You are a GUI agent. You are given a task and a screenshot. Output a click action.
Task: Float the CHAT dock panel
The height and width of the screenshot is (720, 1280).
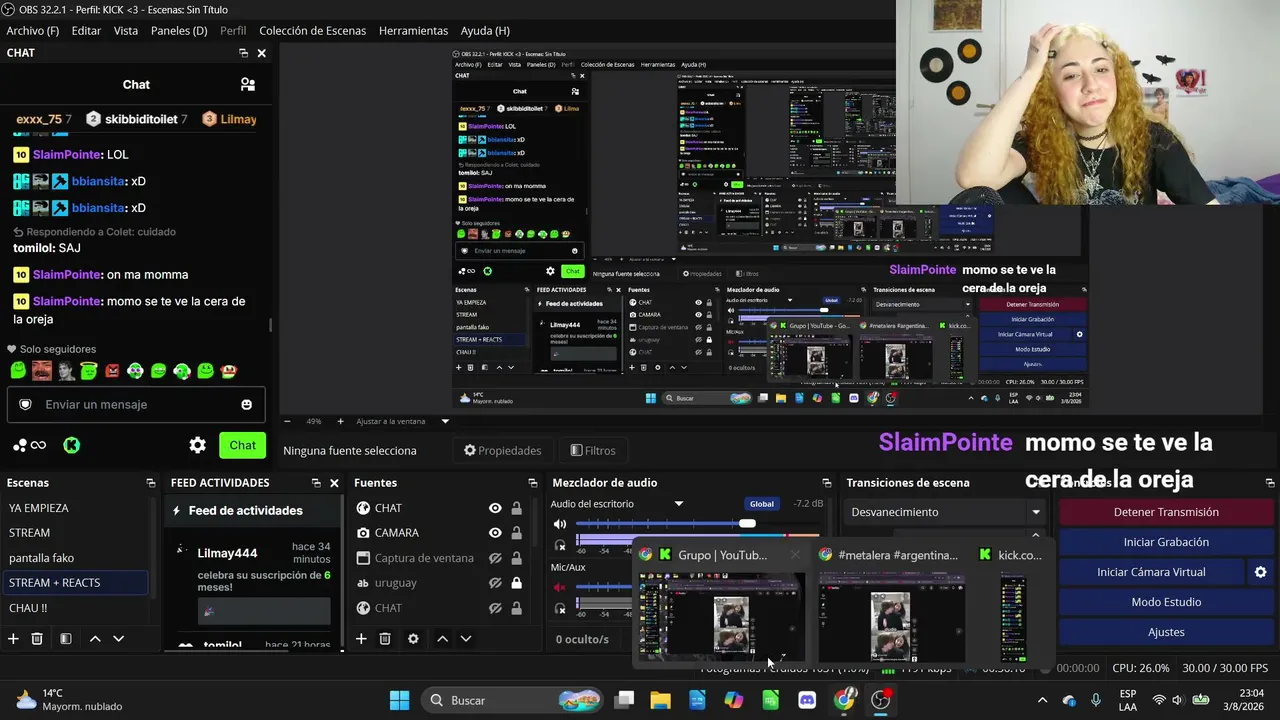coord(243,53)
